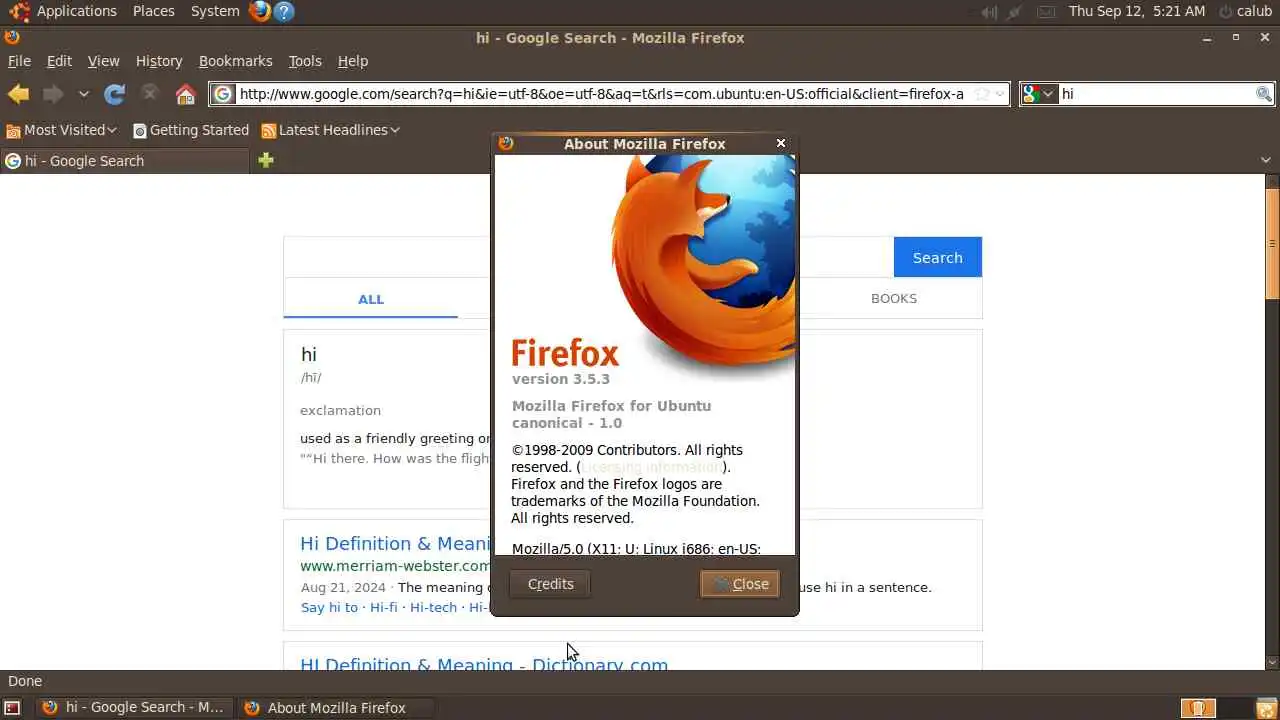Viewport: 1280px width, 720px height.
Task: Open the Help icon in top panel
Action: pyautogui.click(x=284, y=11)
